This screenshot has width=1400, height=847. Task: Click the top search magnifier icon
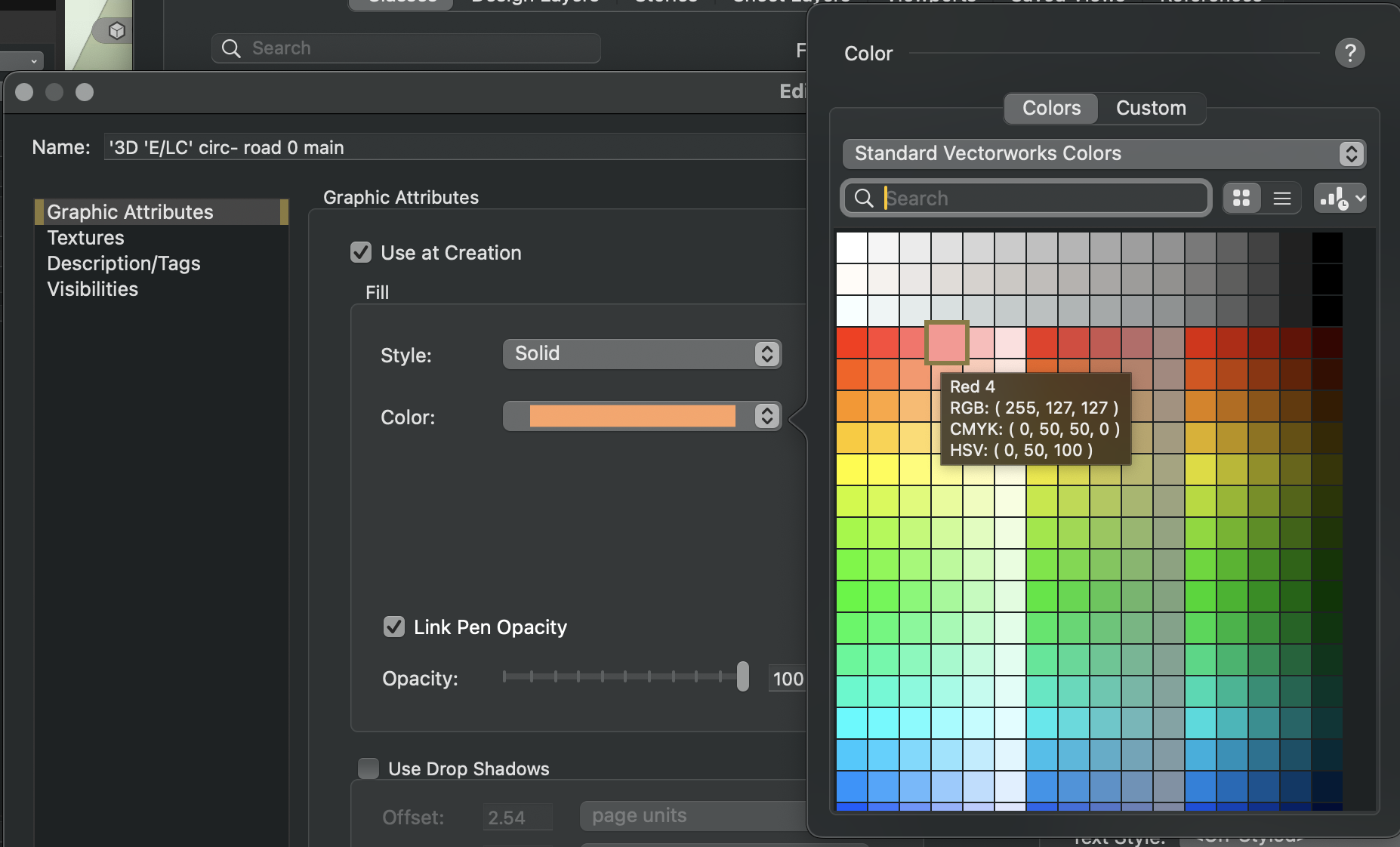tap(231, 48)
